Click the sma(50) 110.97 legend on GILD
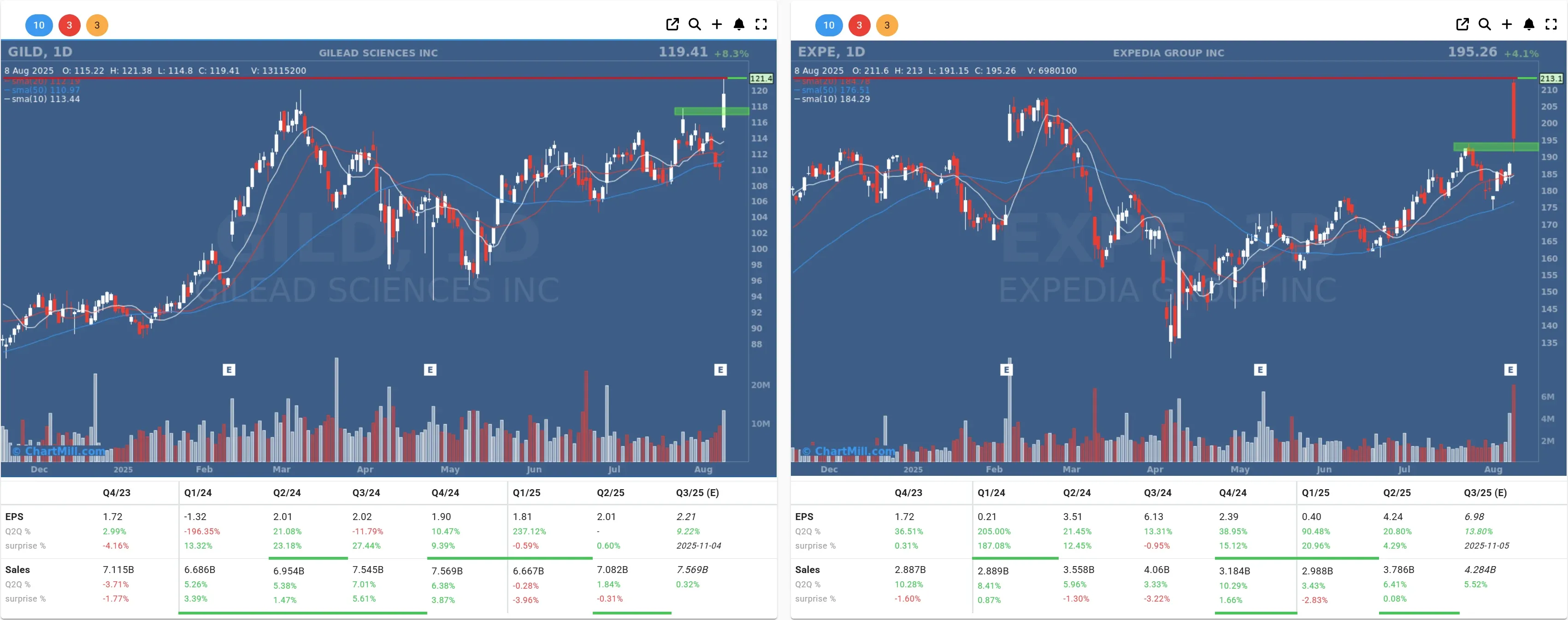 coord(42,90)
